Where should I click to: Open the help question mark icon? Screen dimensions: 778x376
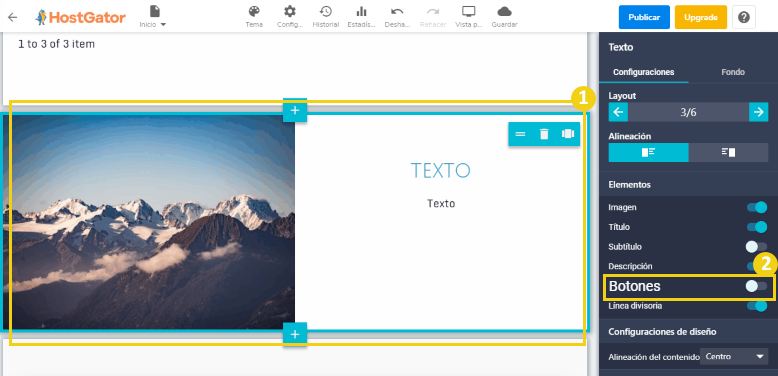[x=743, y=17]
